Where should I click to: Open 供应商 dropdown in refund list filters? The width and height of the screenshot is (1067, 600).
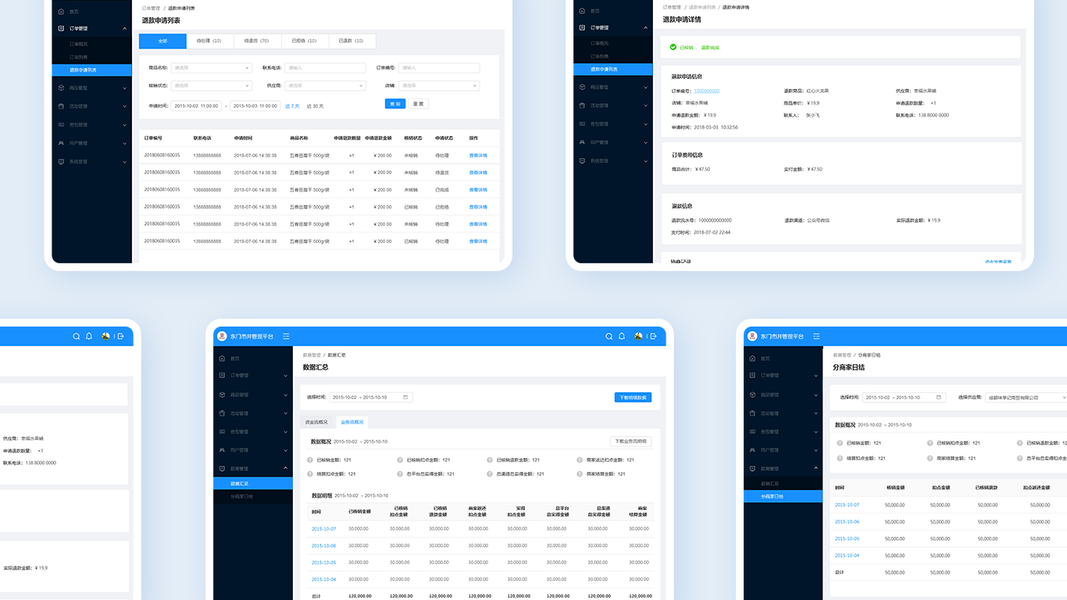[325, 86]
